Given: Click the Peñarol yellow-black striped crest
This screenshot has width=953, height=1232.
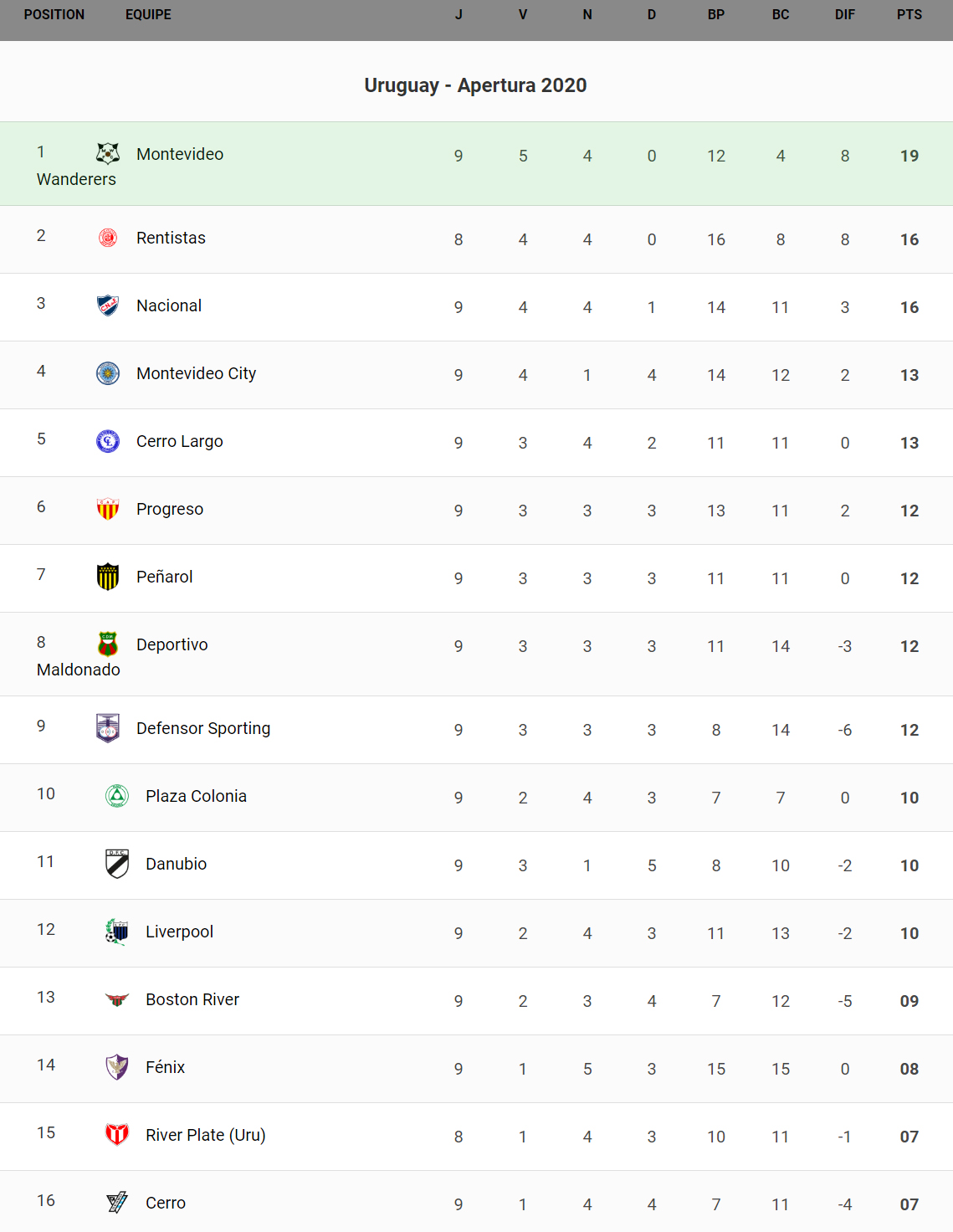Looking at the screenshot, I should click(108, 577).
